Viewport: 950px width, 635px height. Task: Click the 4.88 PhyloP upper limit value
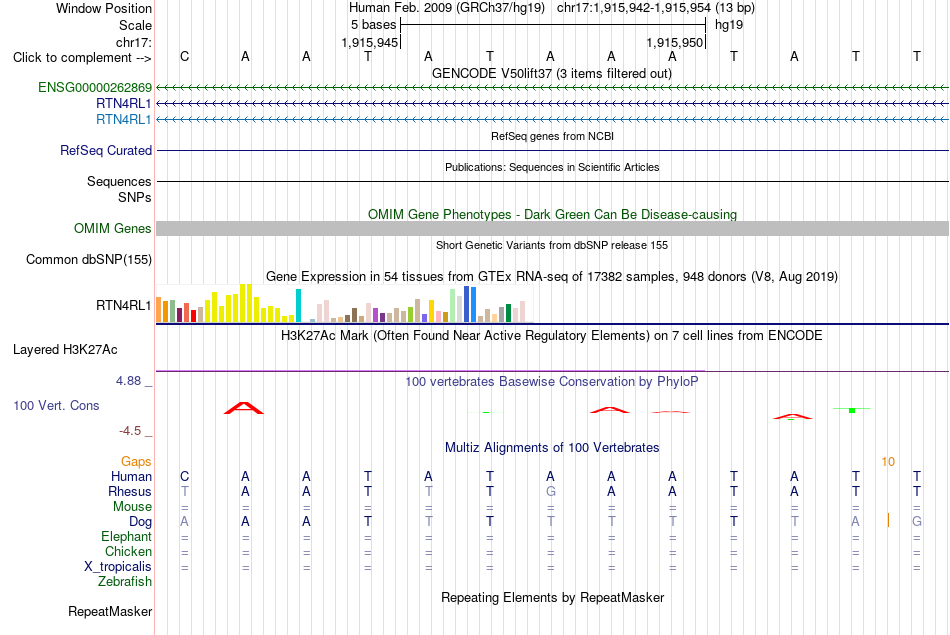[128, 381]
